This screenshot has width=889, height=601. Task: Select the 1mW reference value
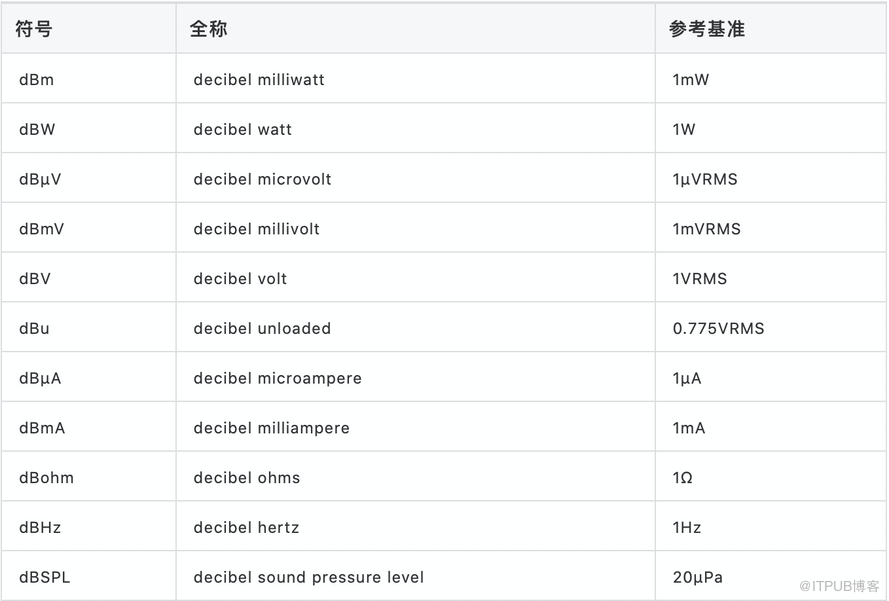690,79
